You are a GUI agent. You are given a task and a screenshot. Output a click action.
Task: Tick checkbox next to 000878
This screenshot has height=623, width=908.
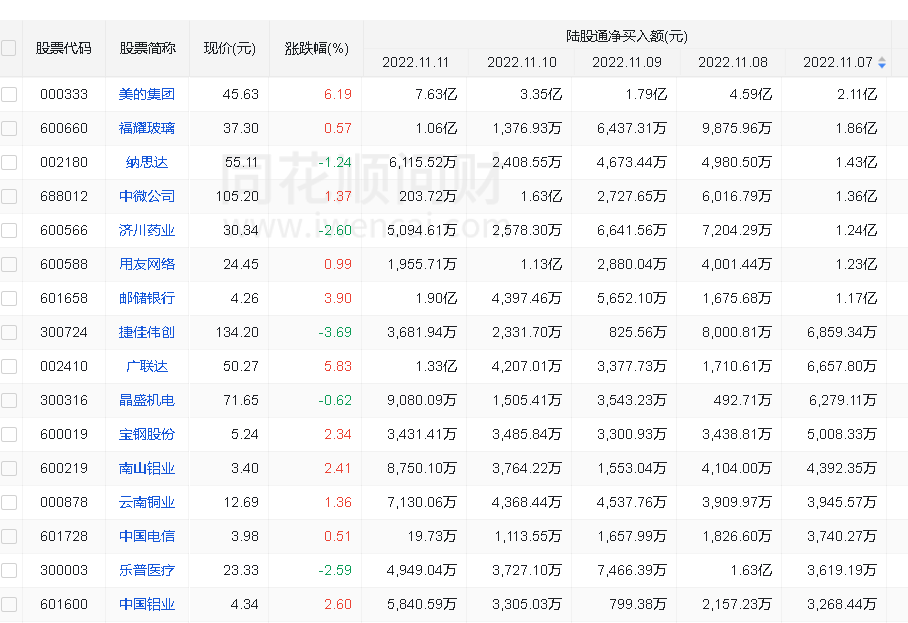tap(9, 503)
